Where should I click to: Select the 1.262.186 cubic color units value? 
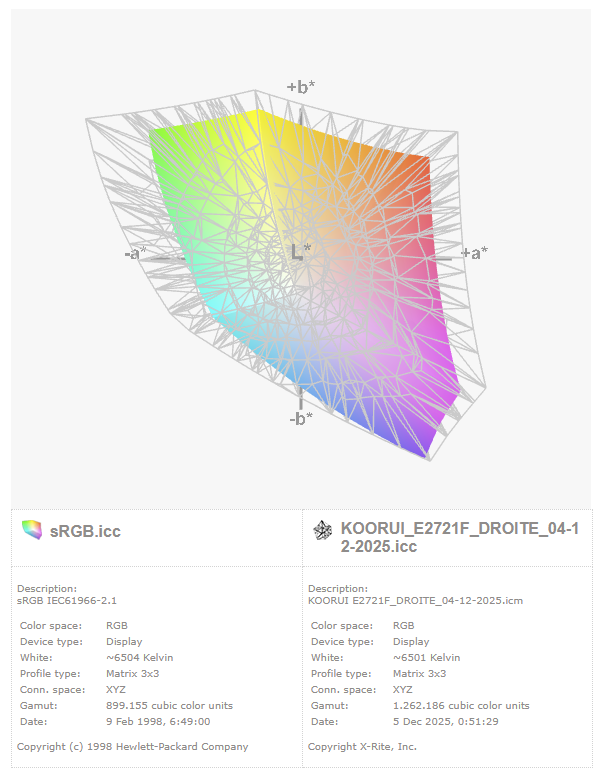pos(461,705)
